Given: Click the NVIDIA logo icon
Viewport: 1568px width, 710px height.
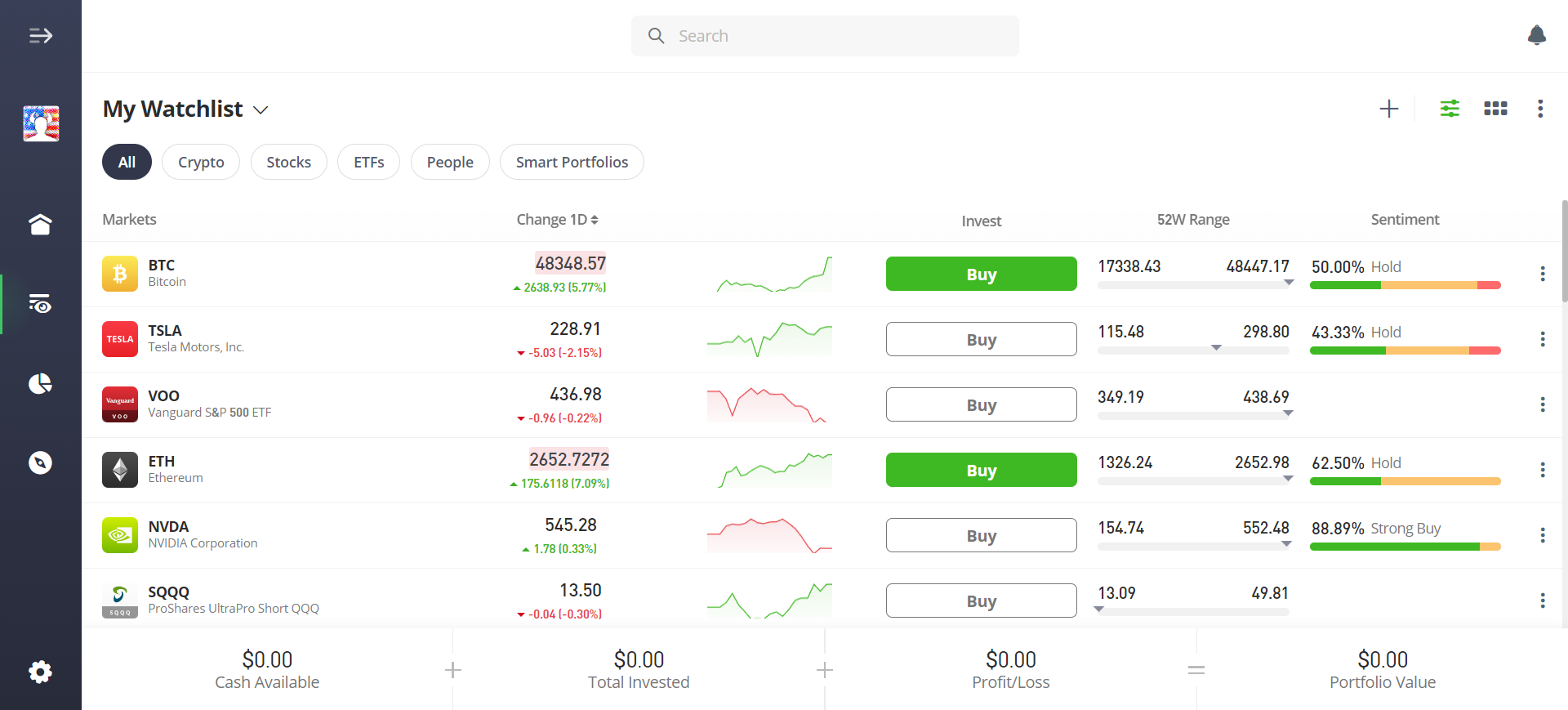Looking at the screenshot, I should [120, 535].
